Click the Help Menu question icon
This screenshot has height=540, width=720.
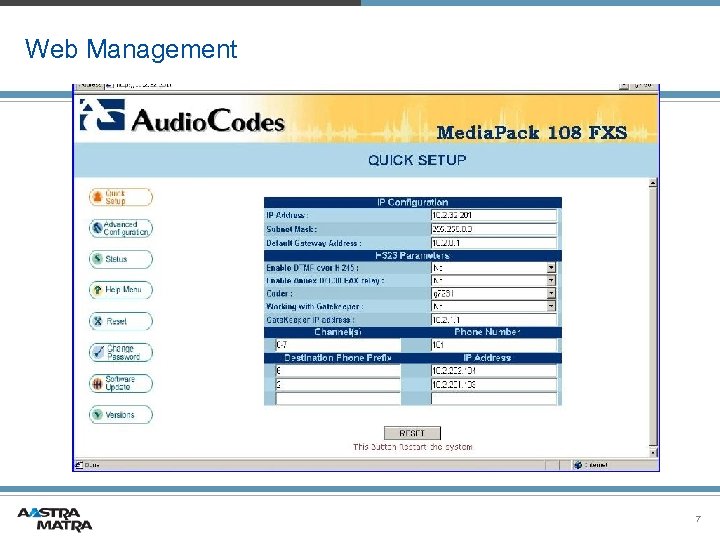[97, 290]
